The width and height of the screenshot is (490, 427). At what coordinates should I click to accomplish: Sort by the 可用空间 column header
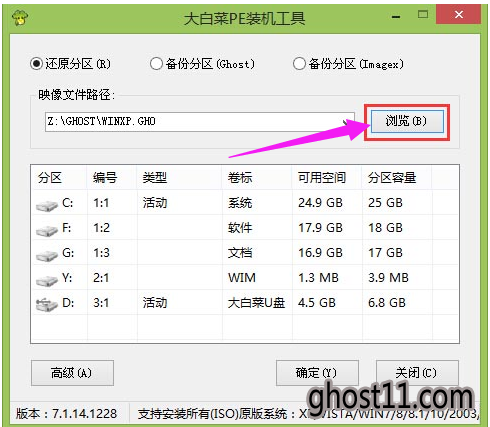coord(327,178)
